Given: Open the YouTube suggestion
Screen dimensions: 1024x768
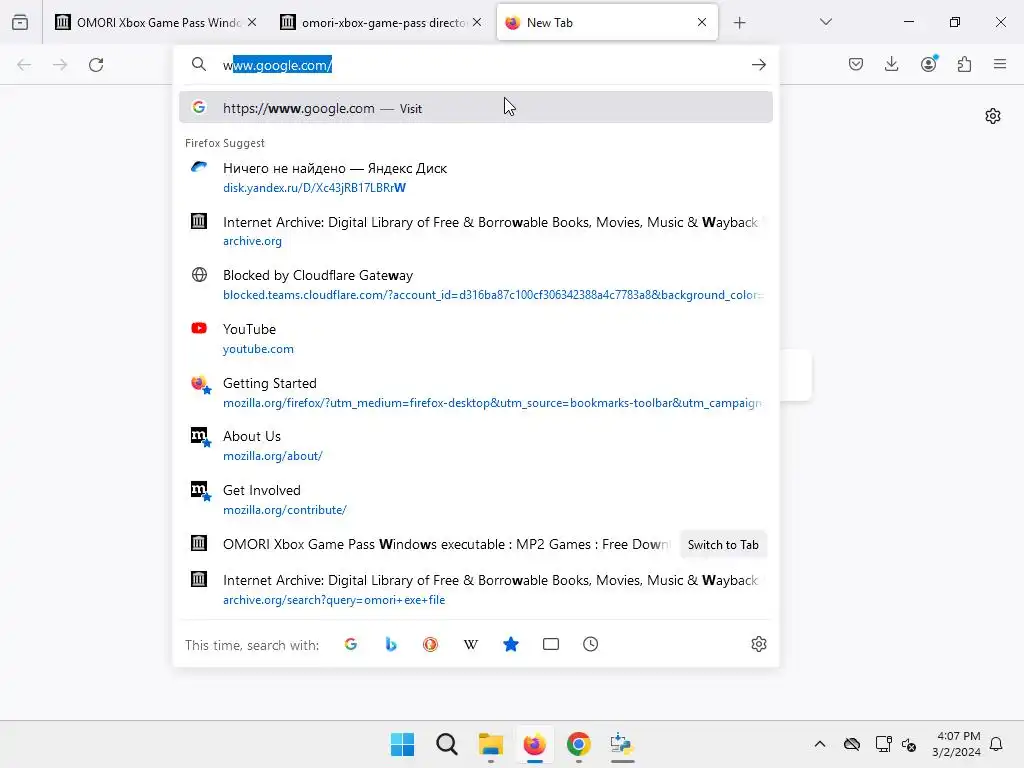Looking at the screenshot, I should (x=475, y=338).
